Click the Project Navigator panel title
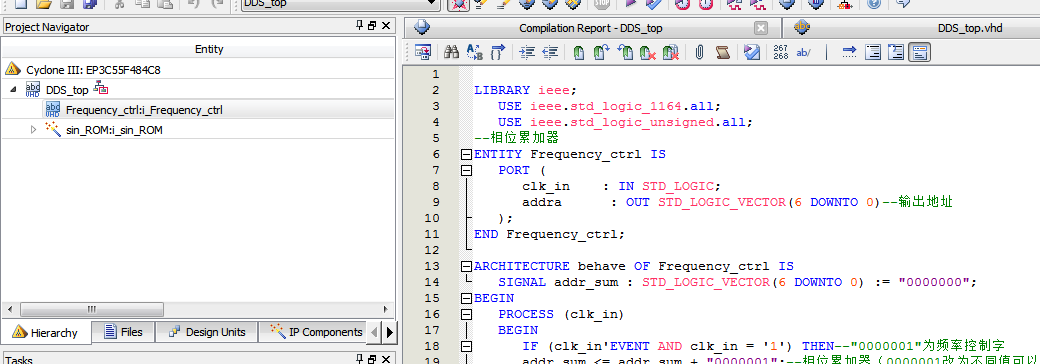The image size is (1040, 364). pos(47,27)
